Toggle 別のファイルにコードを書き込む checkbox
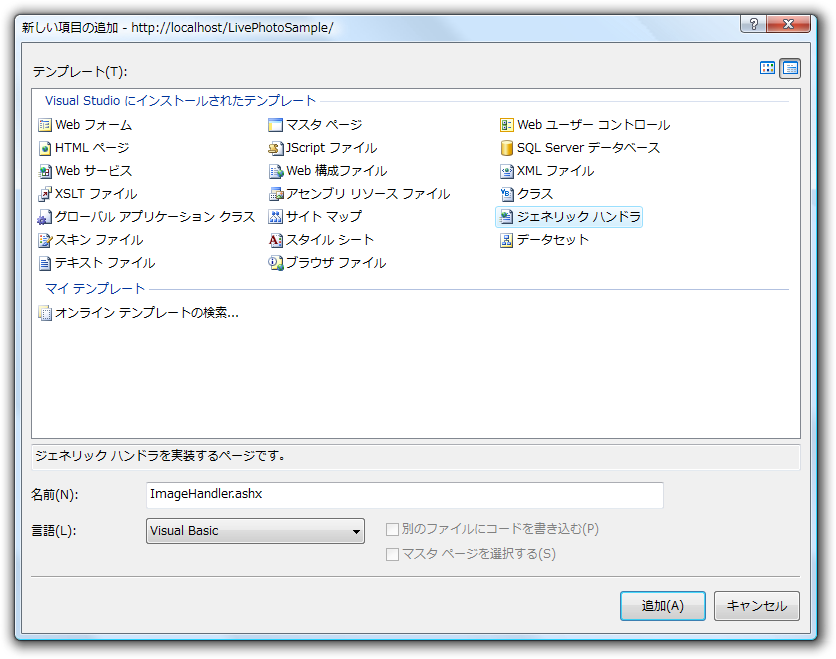The height and width of the screenshot is (659, 836). tap(392, 529)
